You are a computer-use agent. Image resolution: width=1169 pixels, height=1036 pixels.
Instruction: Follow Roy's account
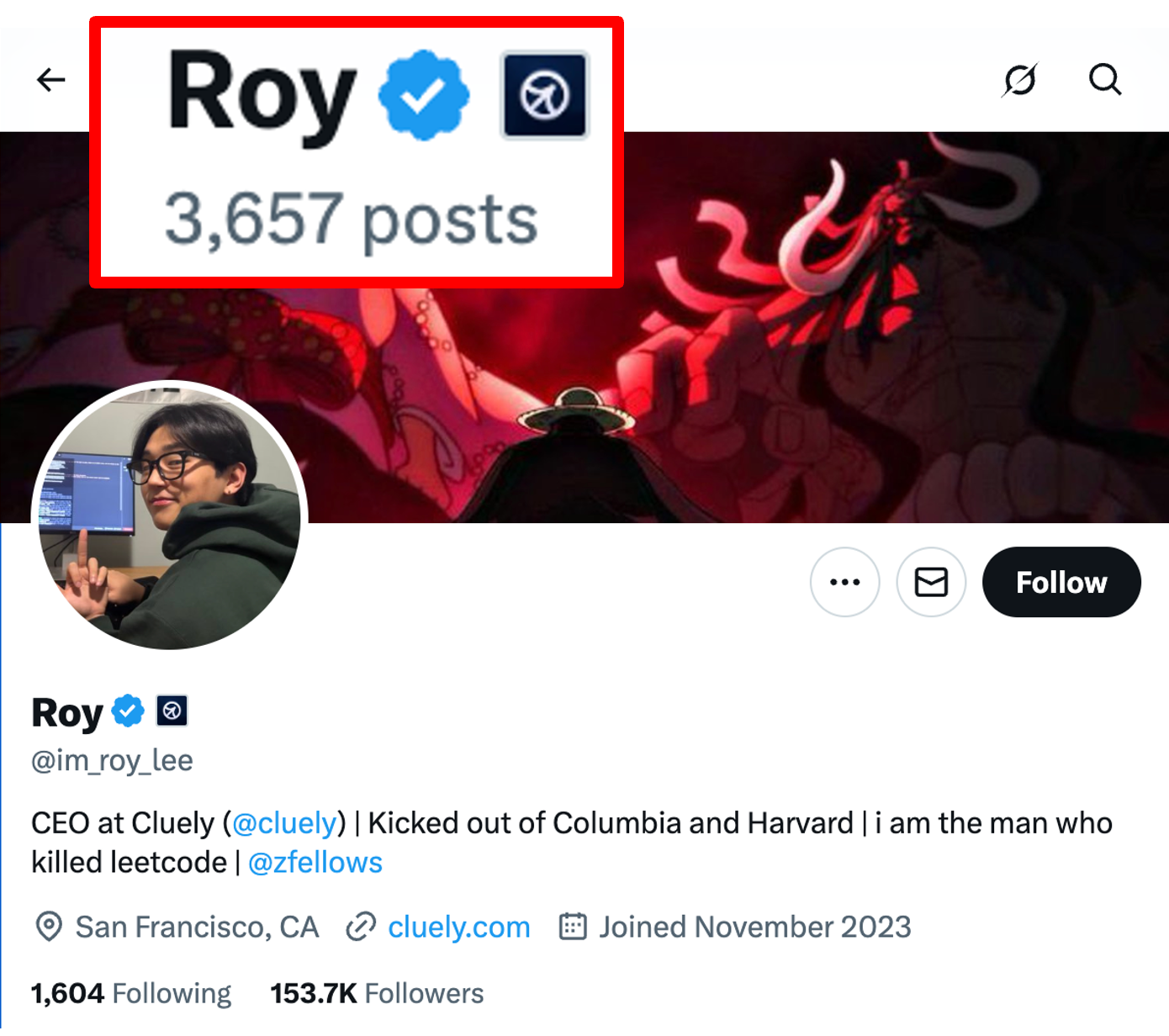tap(1061, 582)
